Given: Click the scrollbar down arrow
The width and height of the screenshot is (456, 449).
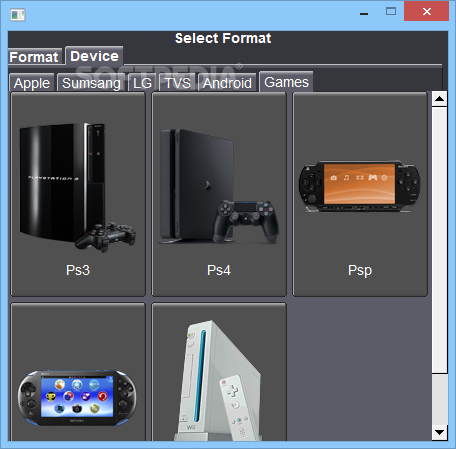Looking at the screenshot, I should point(439,433).
